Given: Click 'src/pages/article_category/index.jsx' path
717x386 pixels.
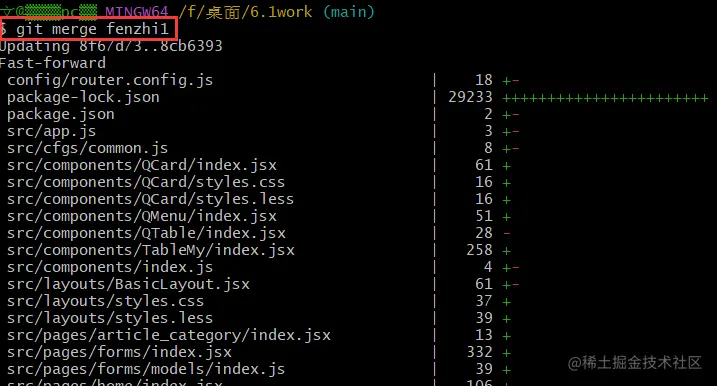Looking at the screenshot, I should pos(169,335).
